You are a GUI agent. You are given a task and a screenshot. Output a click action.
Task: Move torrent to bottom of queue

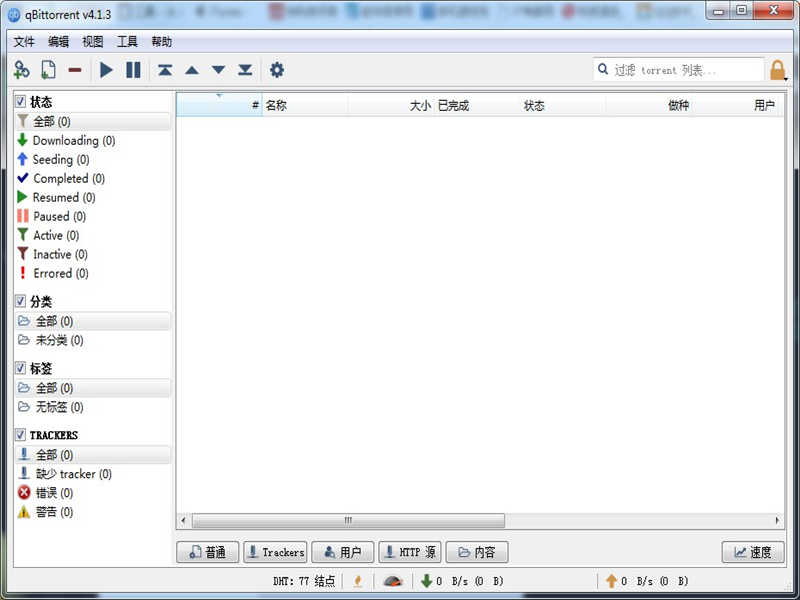[x=245, y=70]
